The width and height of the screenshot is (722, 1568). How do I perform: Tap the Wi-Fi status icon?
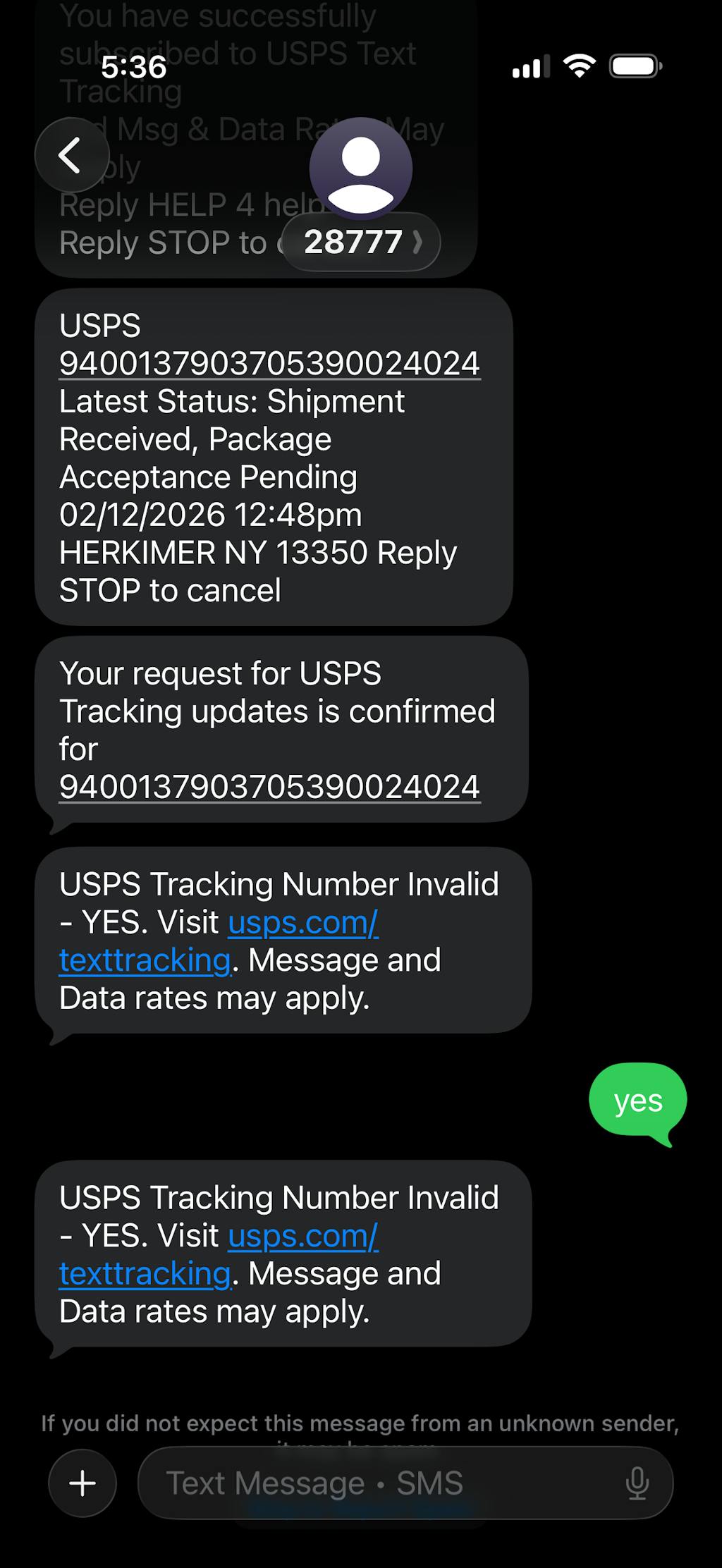tap(579, 66)
